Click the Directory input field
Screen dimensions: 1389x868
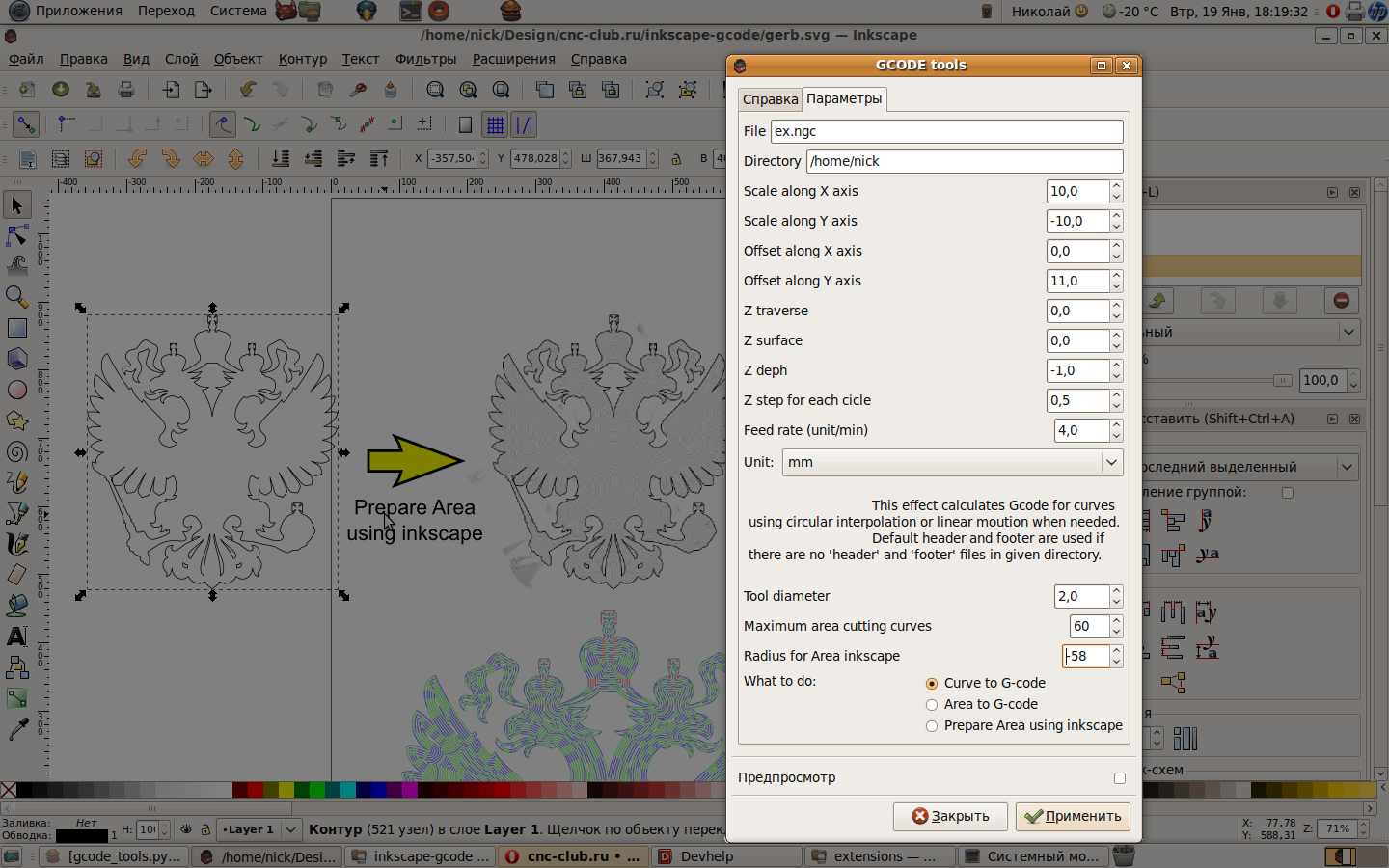coord(965,161)
